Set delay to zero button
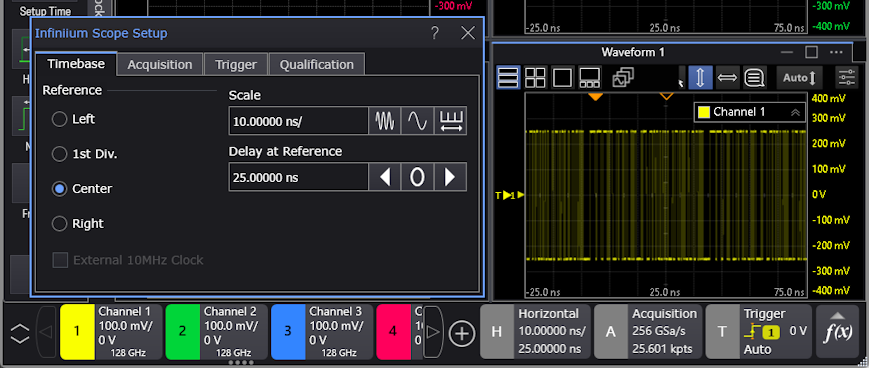 pyautogui.click(x=417, y=177)
